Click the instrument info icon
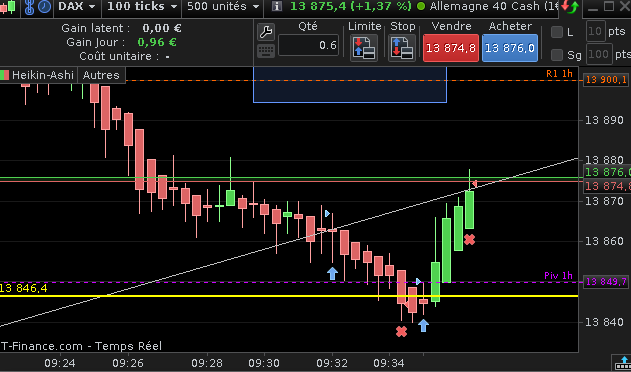Screen dimensions: 631x372 pyautogui.click(x=276, y=6)
